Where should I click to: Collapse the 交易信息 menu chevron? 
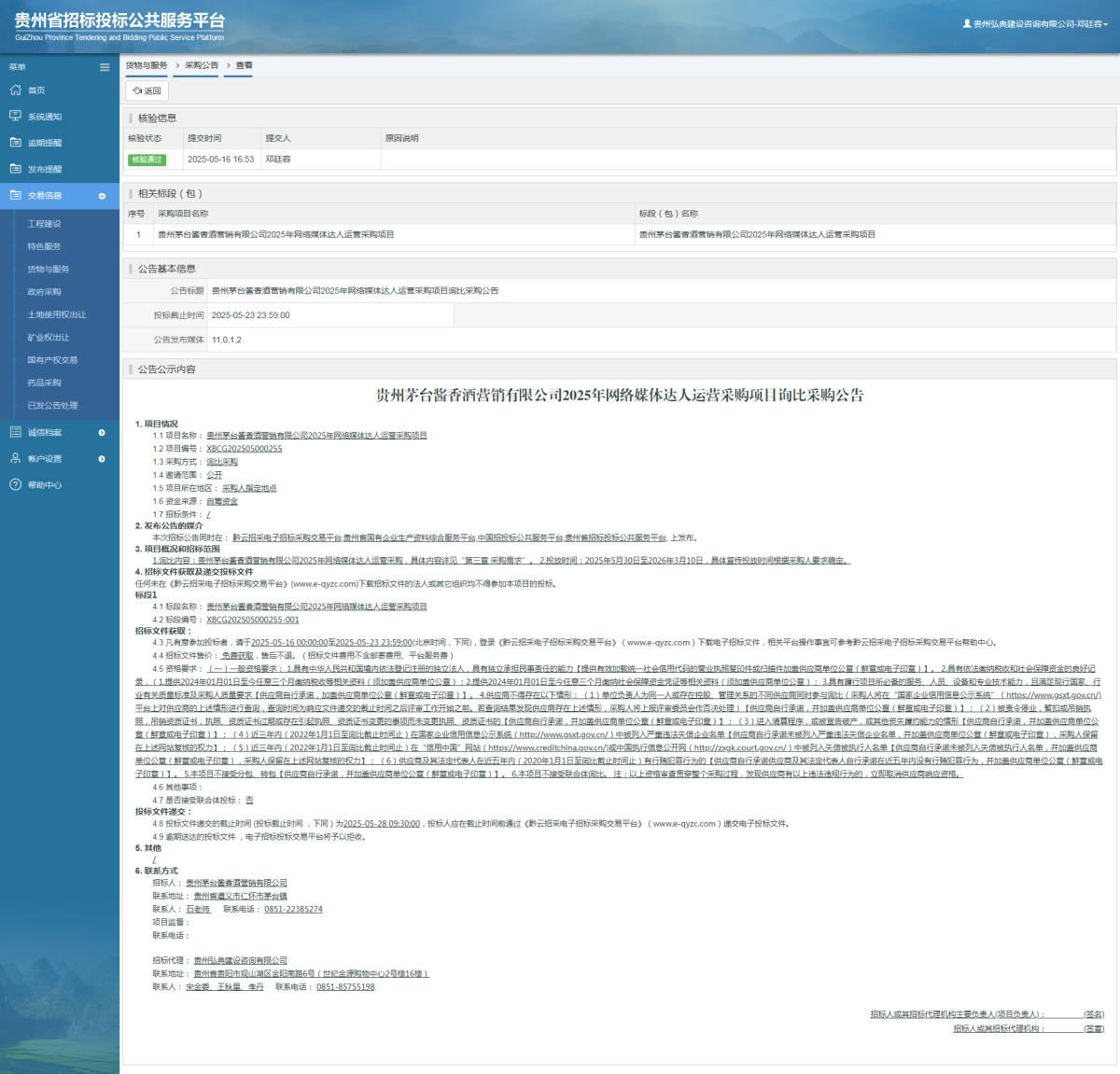pos(102,196)
